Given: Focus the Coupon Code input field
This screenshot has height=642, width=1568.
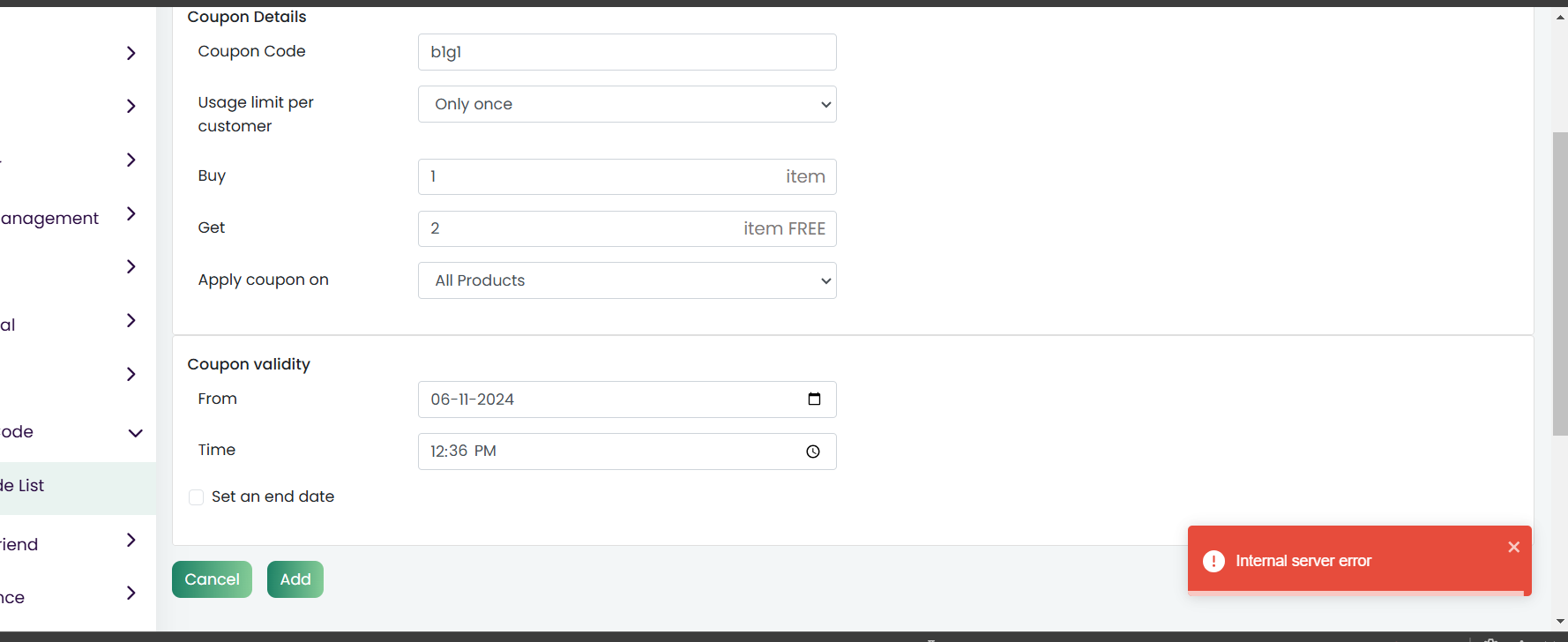Looking at the screenshot, I should 627,52.
